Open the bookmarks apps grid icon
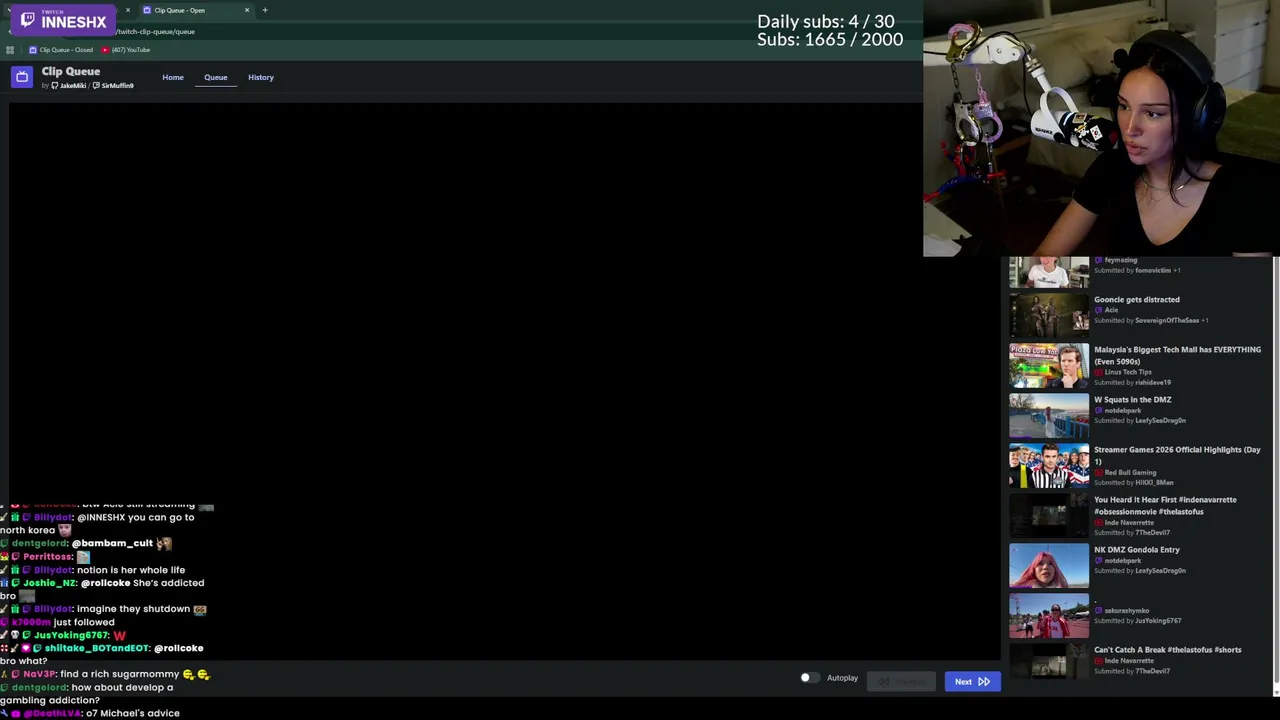The height and width of the screenshot is (720, 1280). click(x=10, y=50)
